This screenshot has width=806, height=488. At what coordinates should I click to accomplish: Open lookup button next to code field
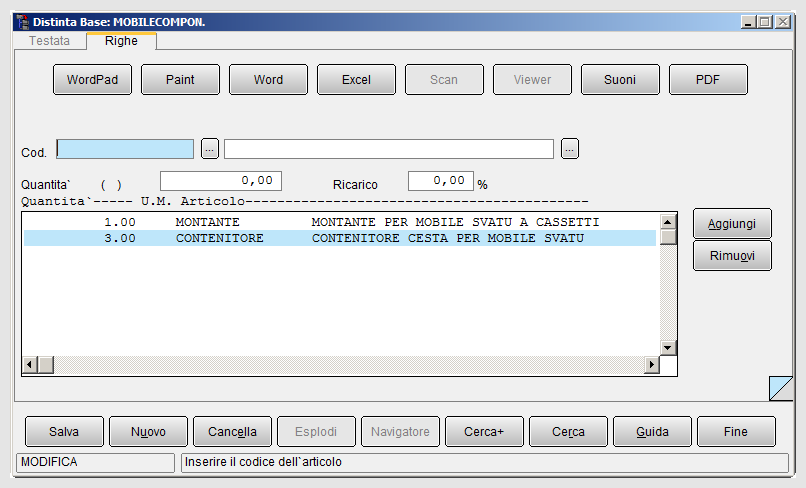pos(210,149)
